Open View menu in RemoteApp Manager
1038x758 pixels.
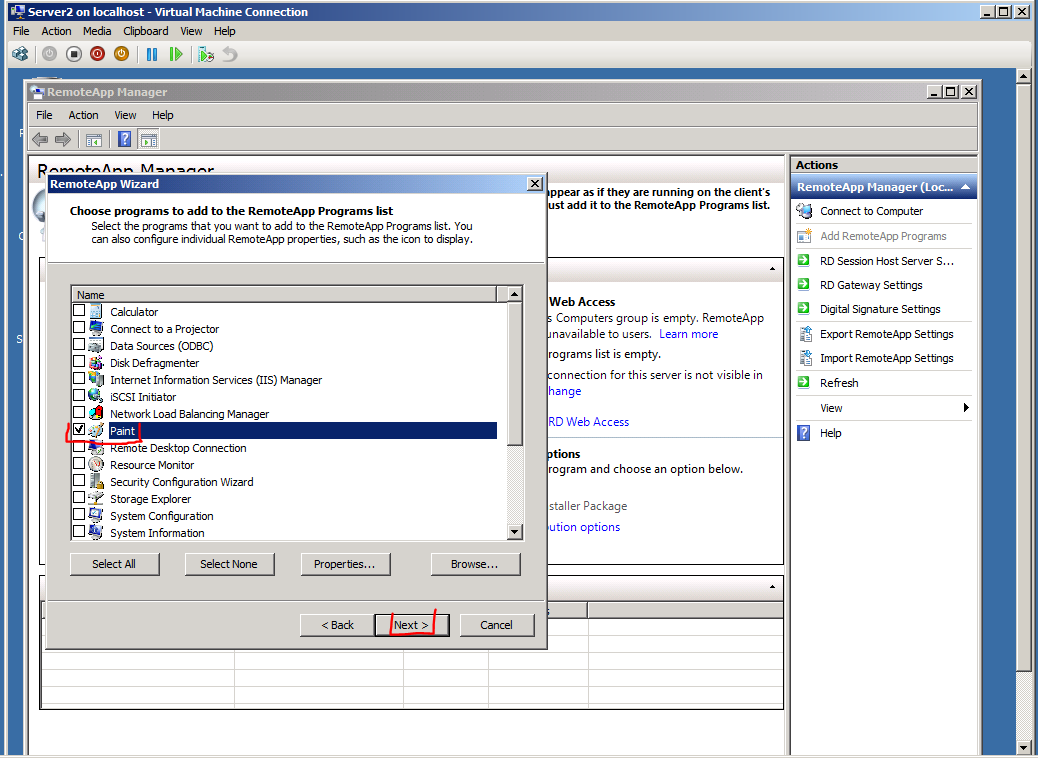[125, 115]
